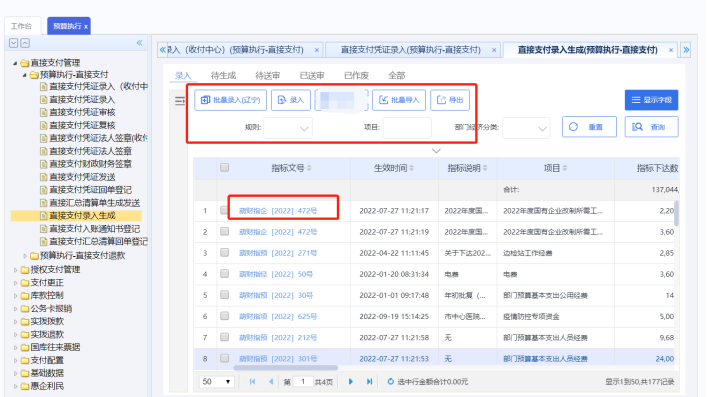Viewport: 707px width, 397px height.
Task: Tick the checkbox for row 7
Action: click(225, 337)
